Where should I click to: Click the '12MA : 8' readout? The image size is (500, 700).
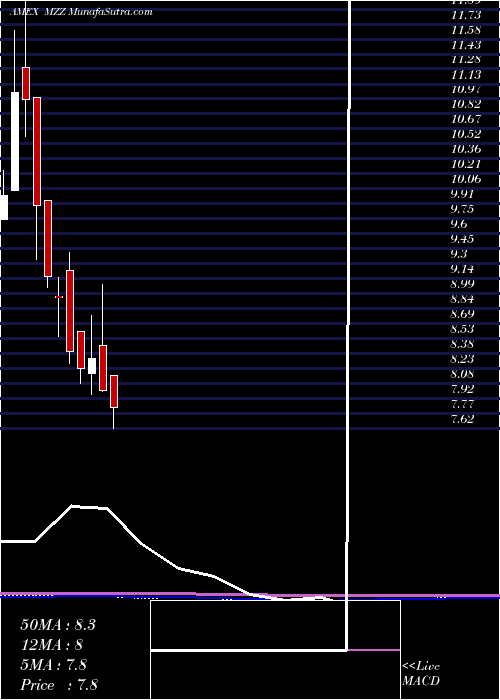[x=51, y=645]
